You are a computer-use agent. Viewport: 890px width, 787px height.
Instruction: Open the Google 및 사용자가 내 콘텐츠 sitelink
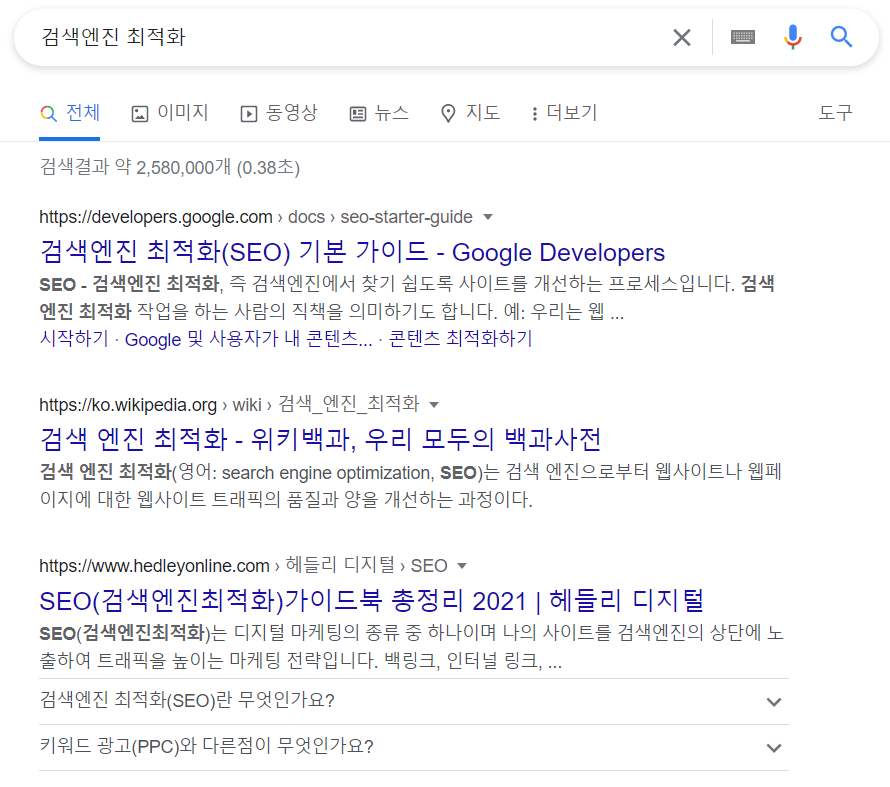point(249,339)
